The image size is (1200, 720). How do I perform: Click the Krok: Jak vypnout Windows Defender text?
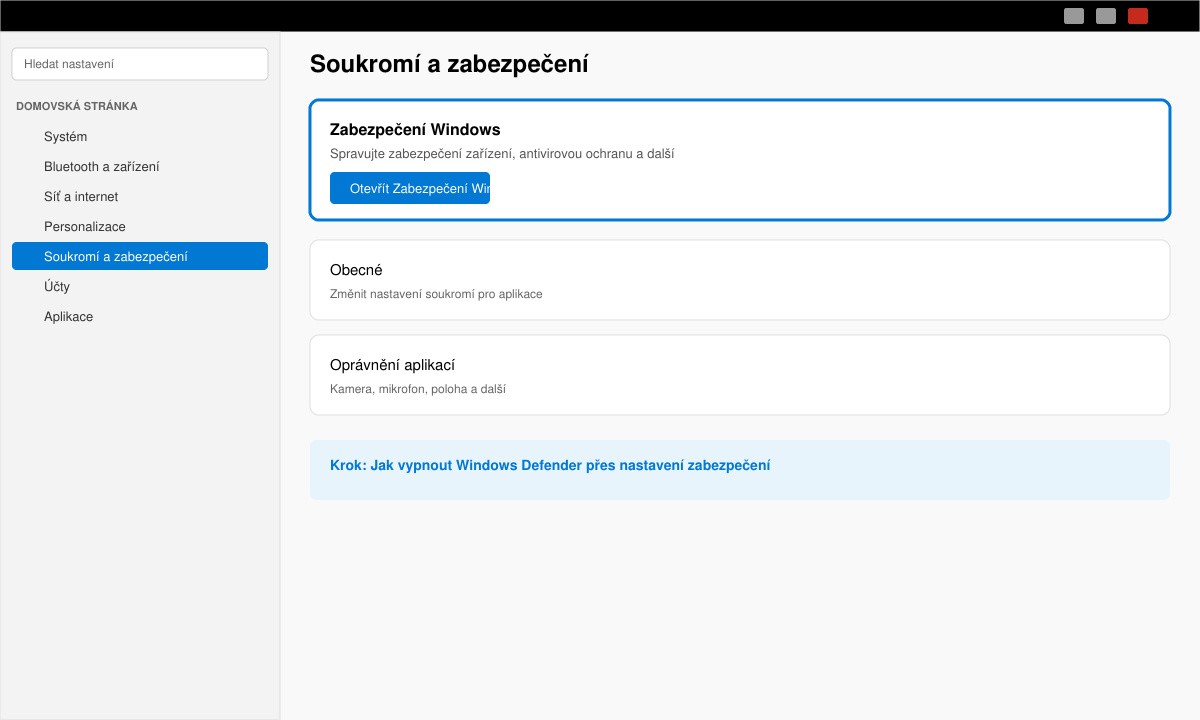click(550, 466)
